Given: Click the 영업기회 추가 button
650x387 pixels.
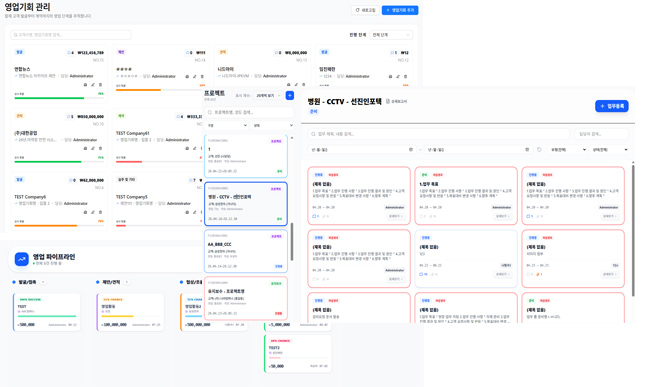Looking at the screenshot, I should (400, 10).
